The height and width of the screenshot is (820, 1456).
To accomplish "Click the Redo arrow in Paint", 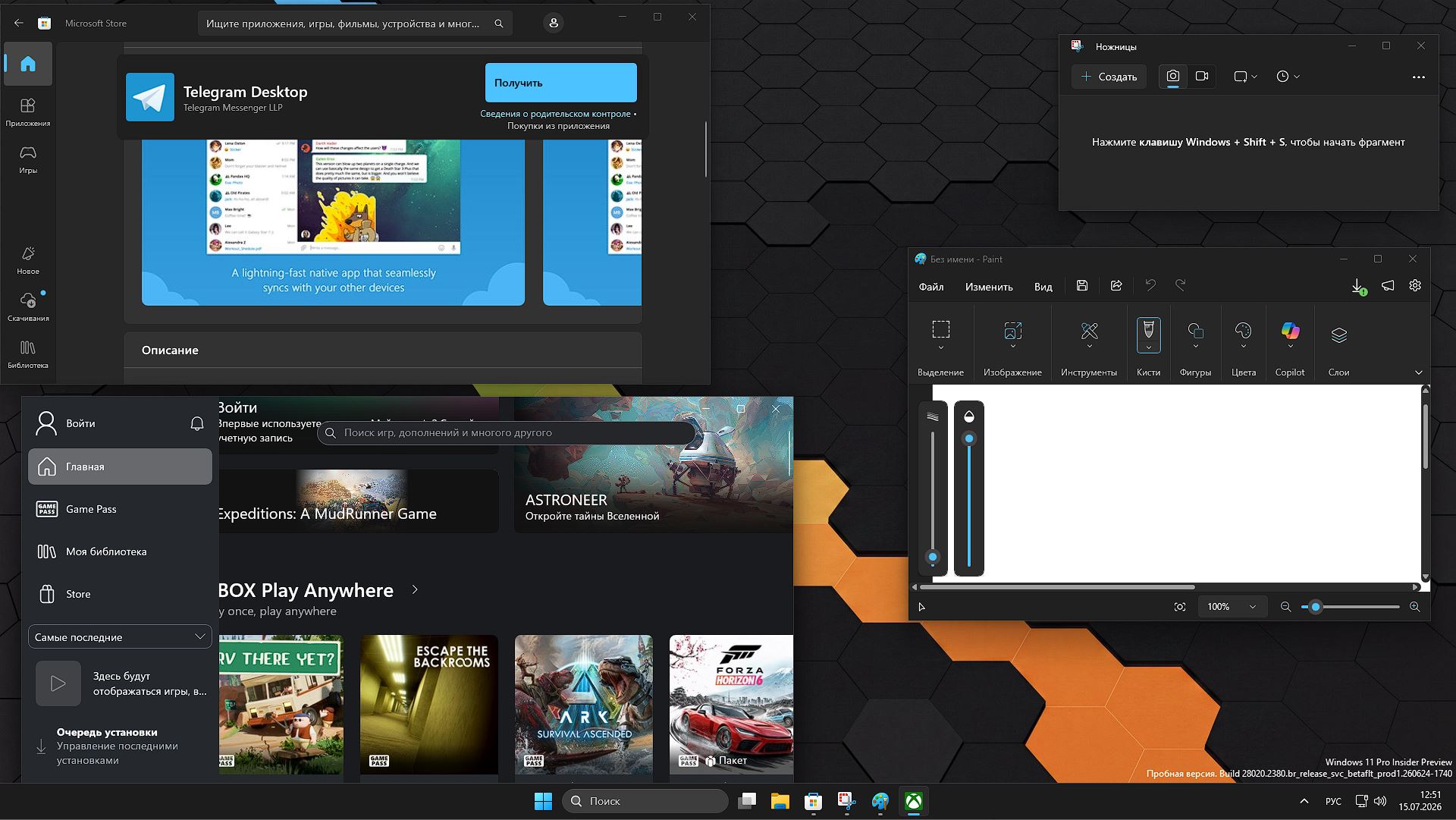I will (1181, 285).
